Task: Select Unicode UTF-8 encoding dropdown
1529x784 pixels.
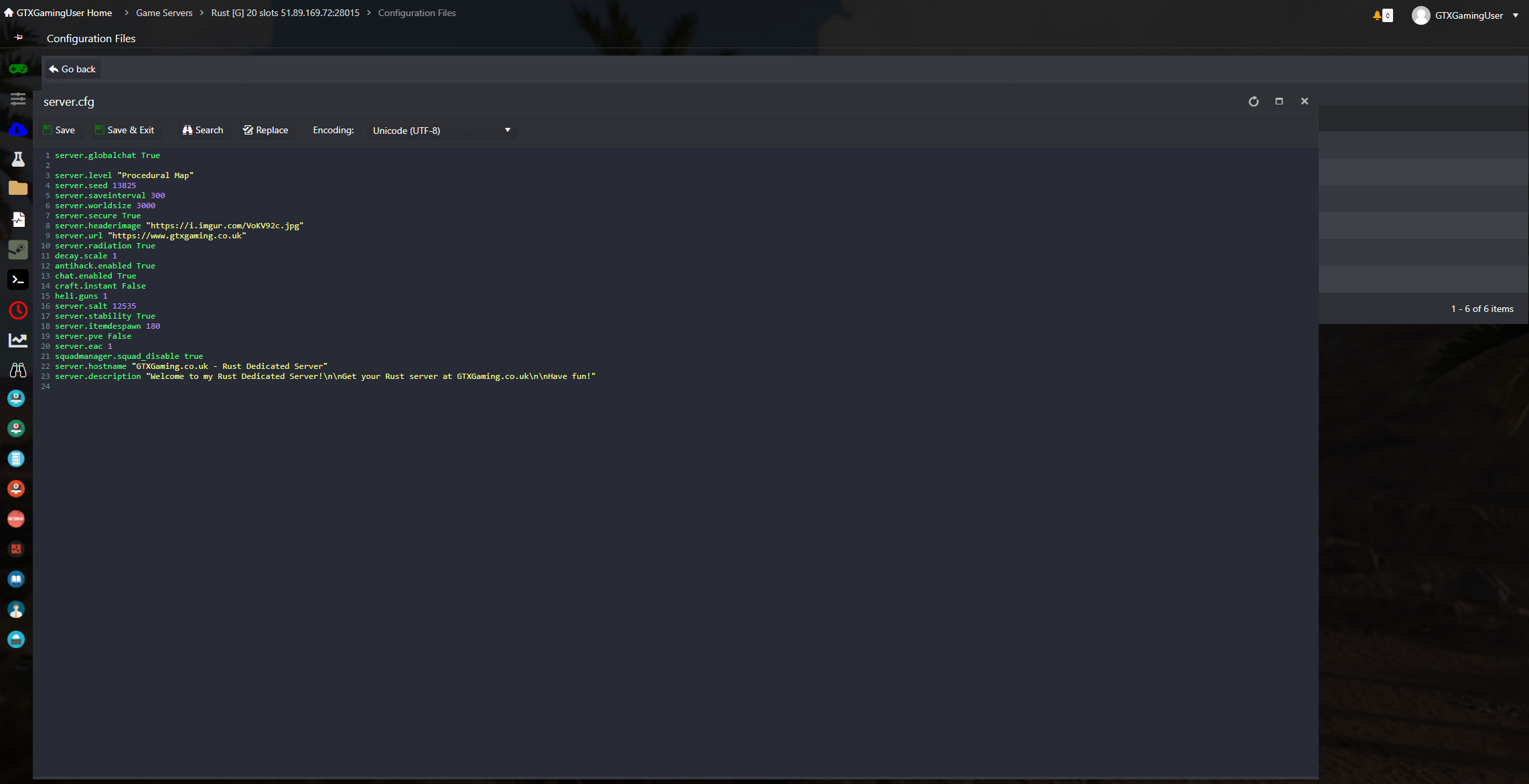Action: (x=441, y=130)
